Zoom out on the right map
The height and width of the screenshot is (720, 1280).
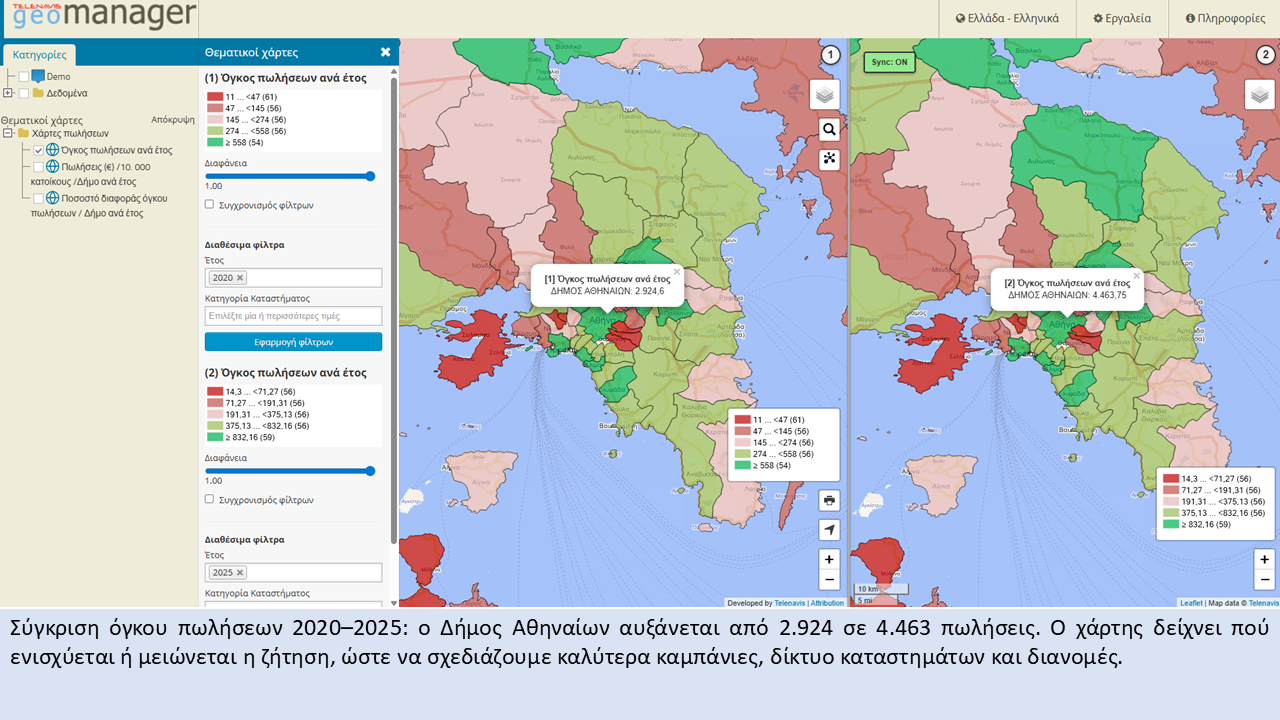coord(1265,580)
